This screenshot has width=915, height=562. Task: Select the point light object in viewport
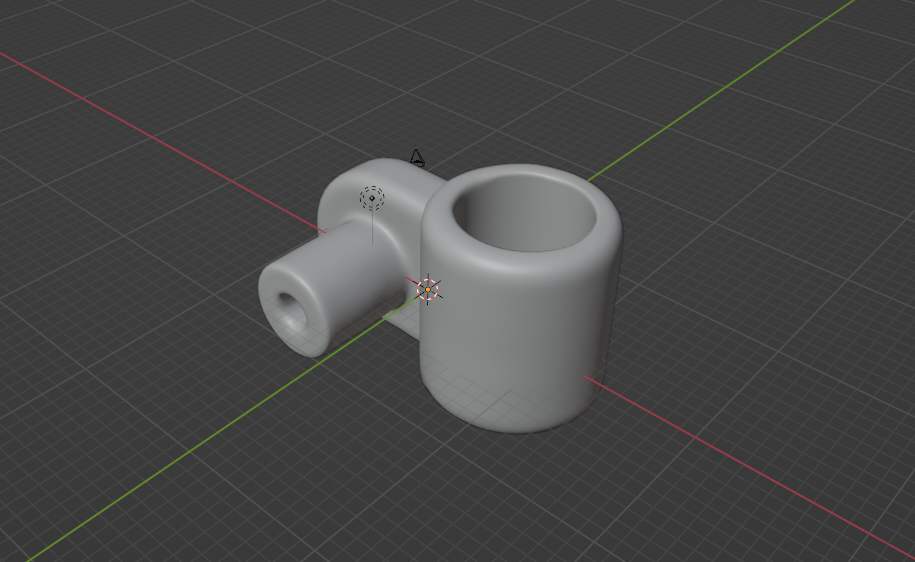pos(372,198)
